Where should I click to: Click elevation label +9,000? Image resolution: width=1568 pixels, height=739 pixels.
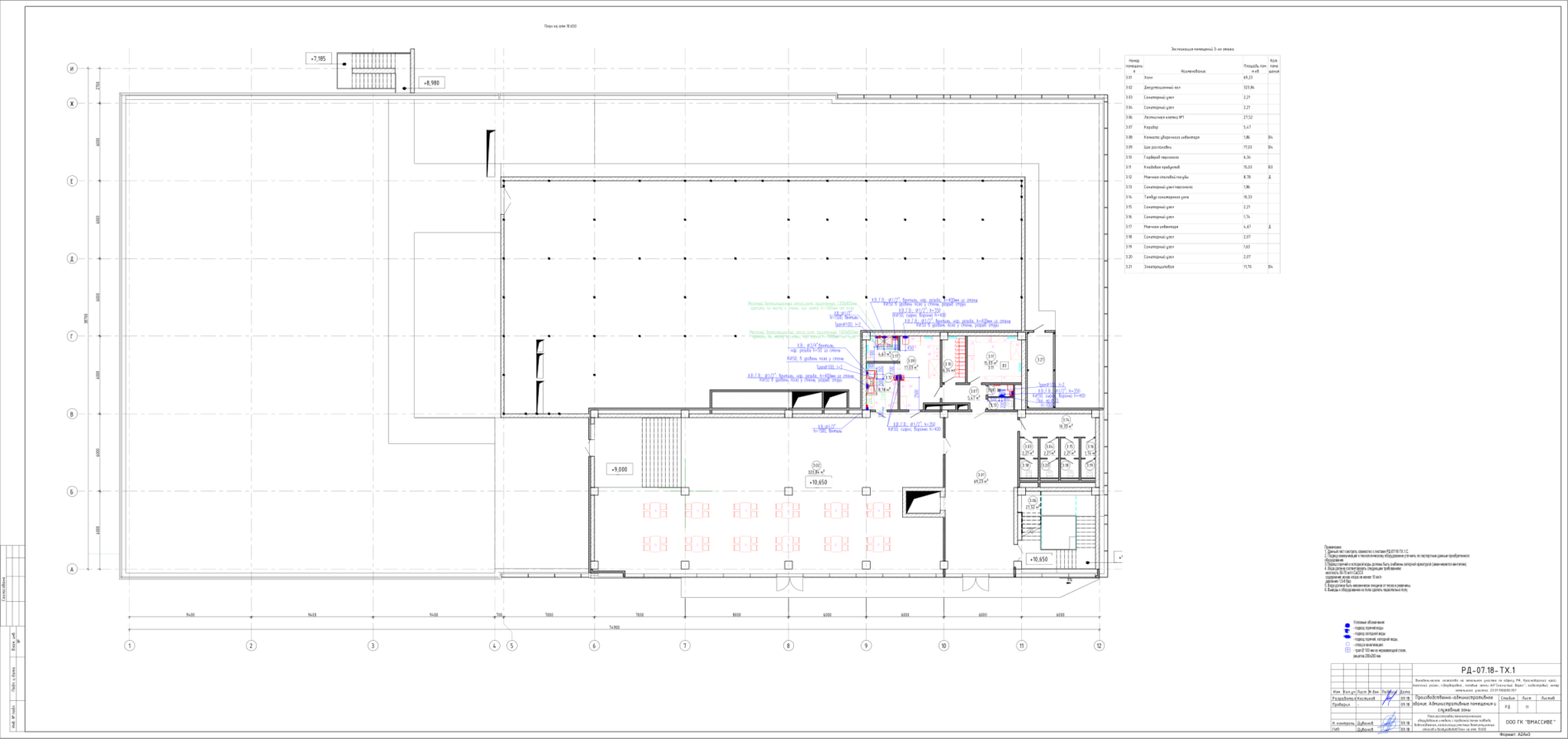[619, 469]
